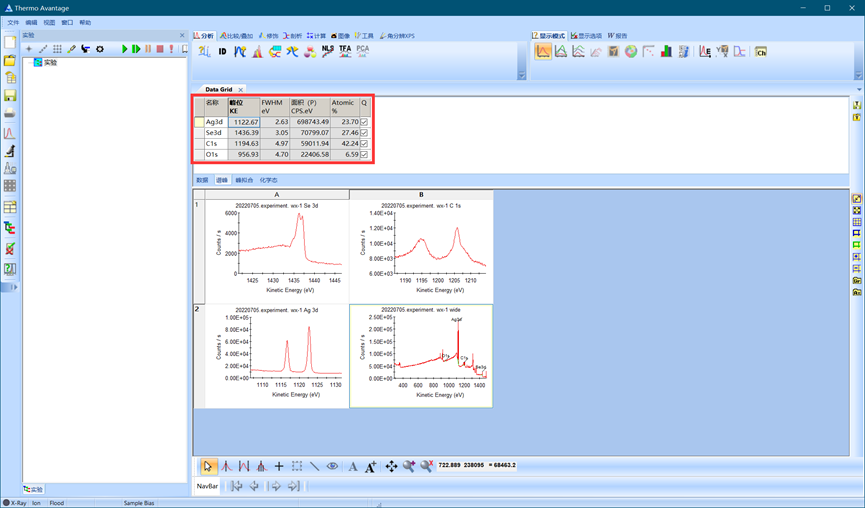Screen dimensions: 865x508
Task: Expand the analysis ribbon panel arrow
Action: pyautogui.click(x=521, y=75)
